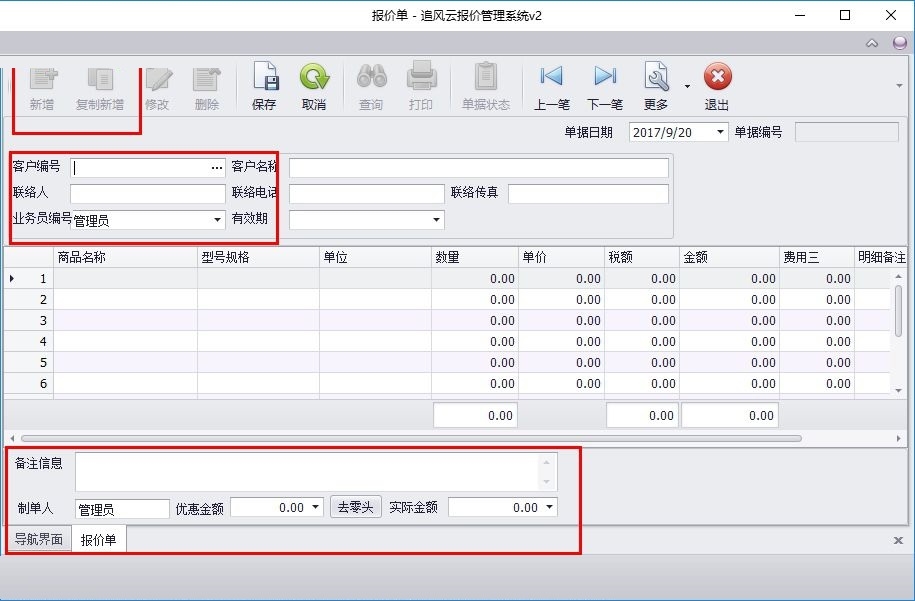Click horizontal scrollbar left arrow
The width and height of the screenshot is (915, 601).
coord(12,438)
